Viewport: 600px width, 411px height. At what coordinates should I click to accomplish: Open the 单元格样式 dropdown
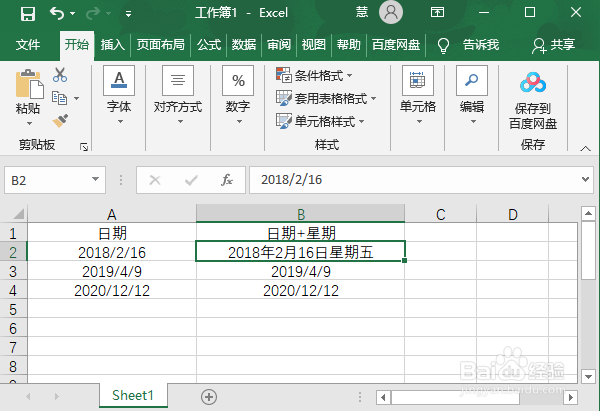click(320, 121)
